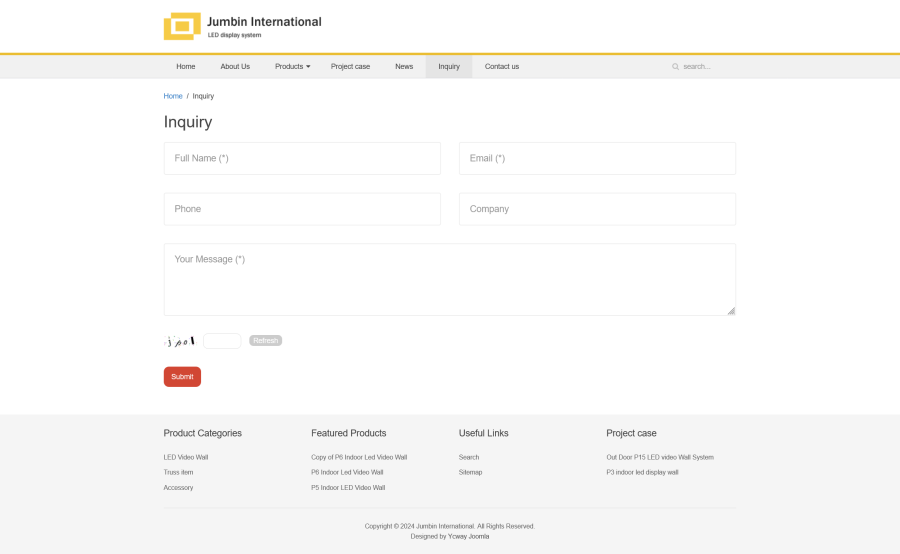
Task: Focus the Full Name input field
Action: click(302, 158)
